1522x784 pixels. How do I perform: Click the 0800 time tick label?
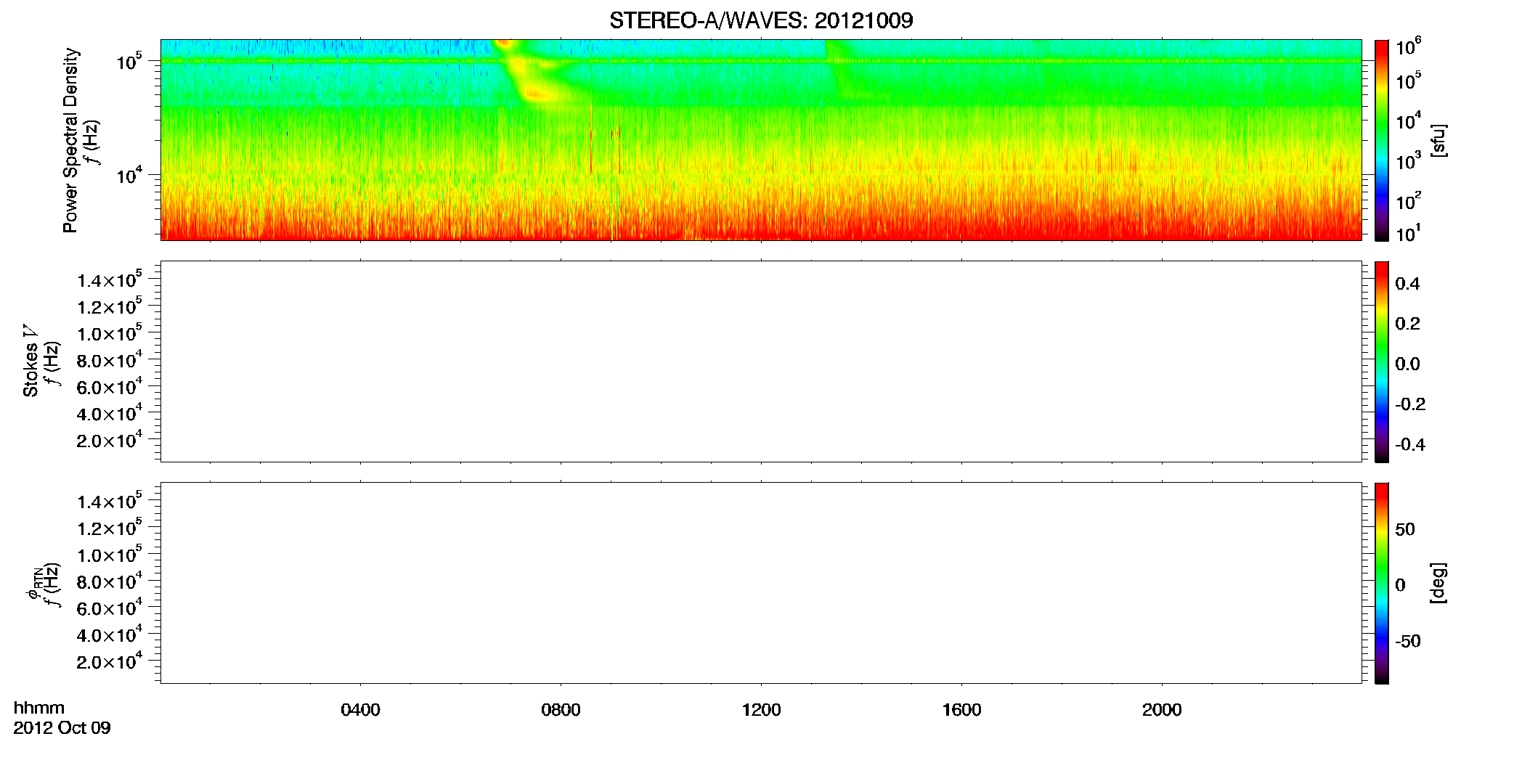point(561,710)
